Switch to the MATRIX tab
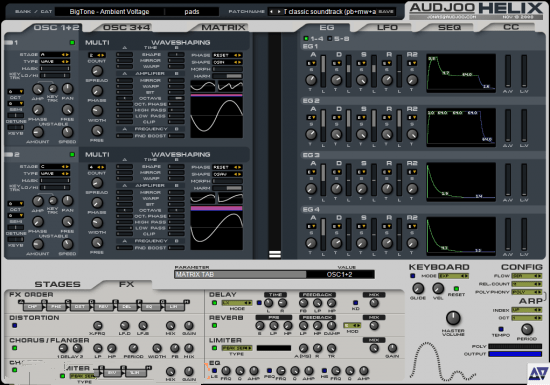550x385 pixels. coord(223,27)
